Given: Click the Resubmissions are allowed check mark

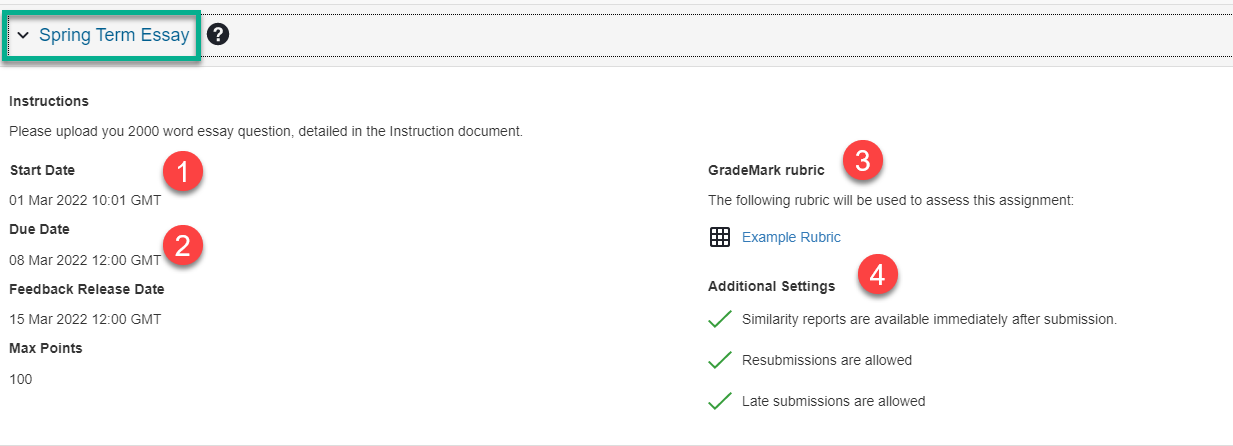Looking at the screenshot, I should point(720,360).
